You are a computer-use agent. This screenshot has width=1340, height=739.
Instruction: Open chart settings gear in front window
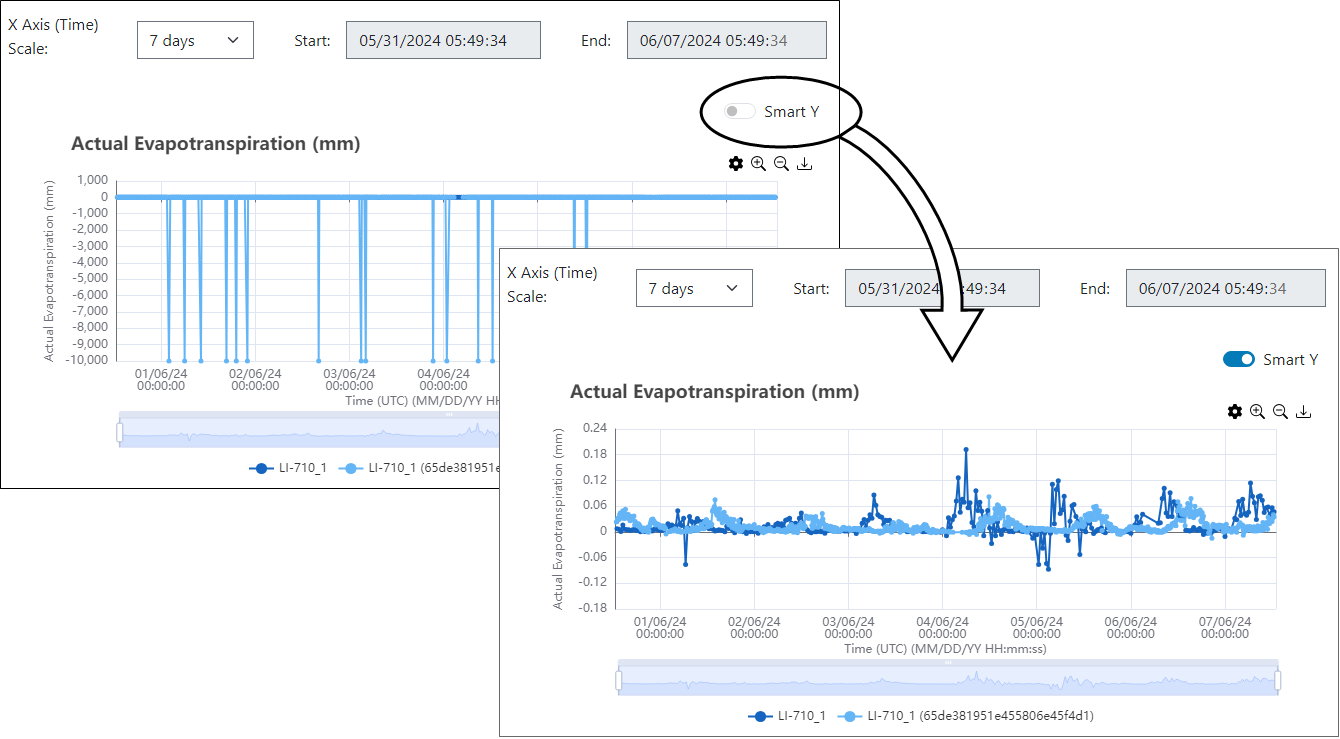pyautogui.click(x=1235, y=412)
